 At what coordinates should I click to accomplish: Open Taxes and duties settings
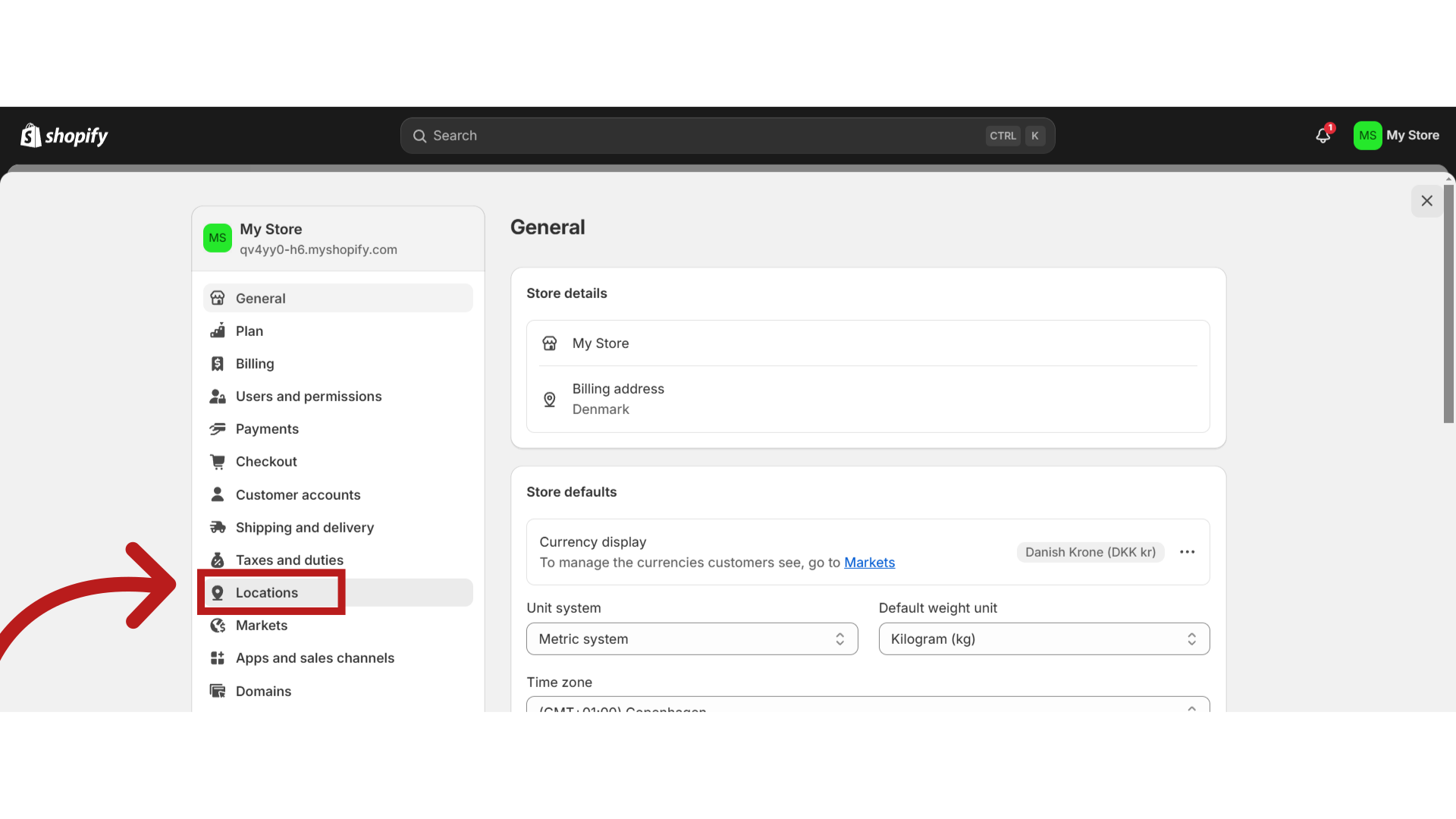[x=338, y=560]
